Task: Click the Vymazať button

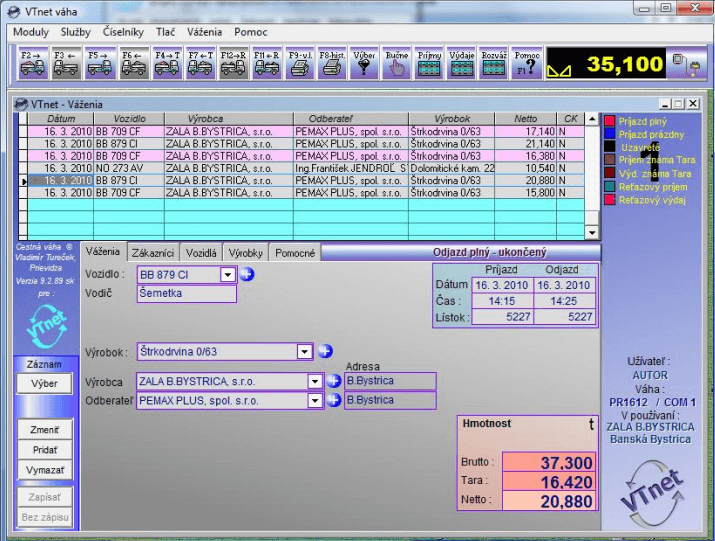Action: 45,470
